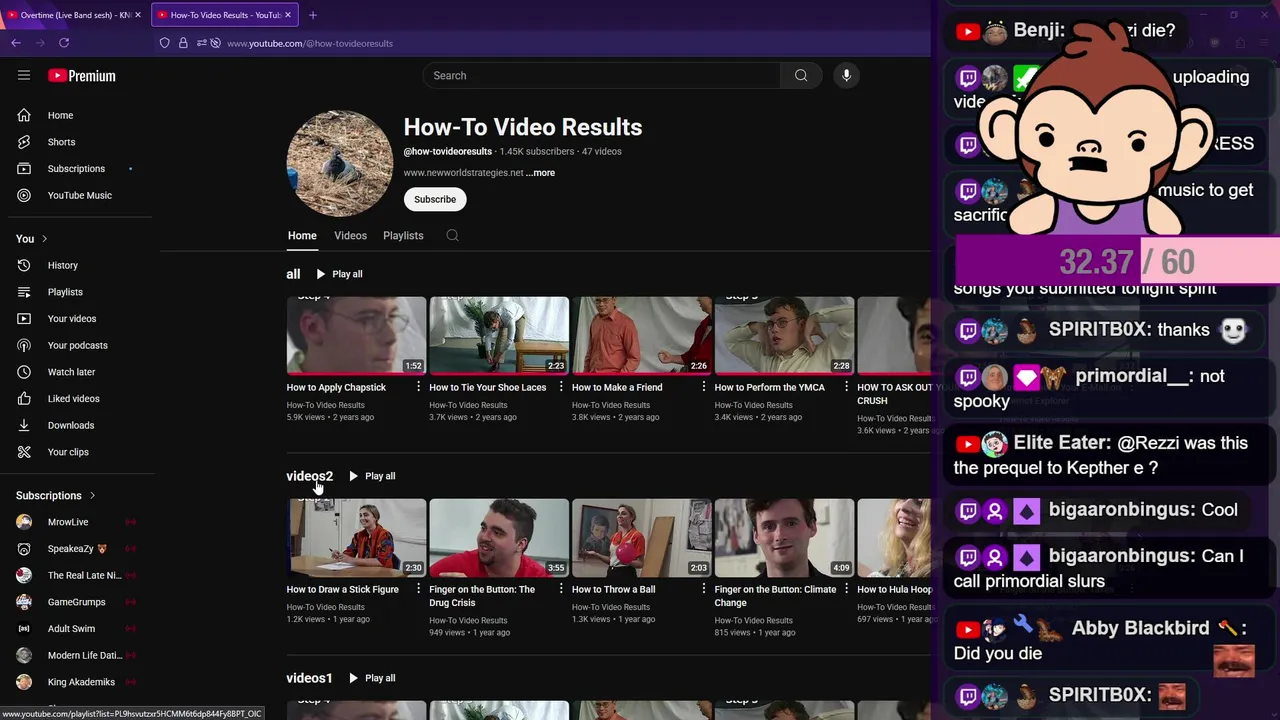The image size is (1280, 720).
Task: Open the YouTube hamburger guide menu
Action: coord(24,75)
